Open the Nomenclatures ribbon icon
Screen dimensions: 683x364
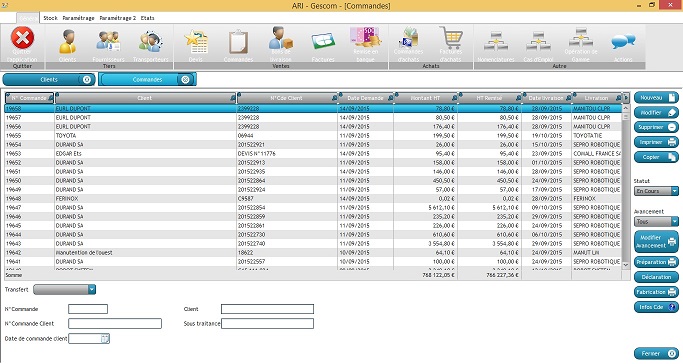tap(496, 42)
